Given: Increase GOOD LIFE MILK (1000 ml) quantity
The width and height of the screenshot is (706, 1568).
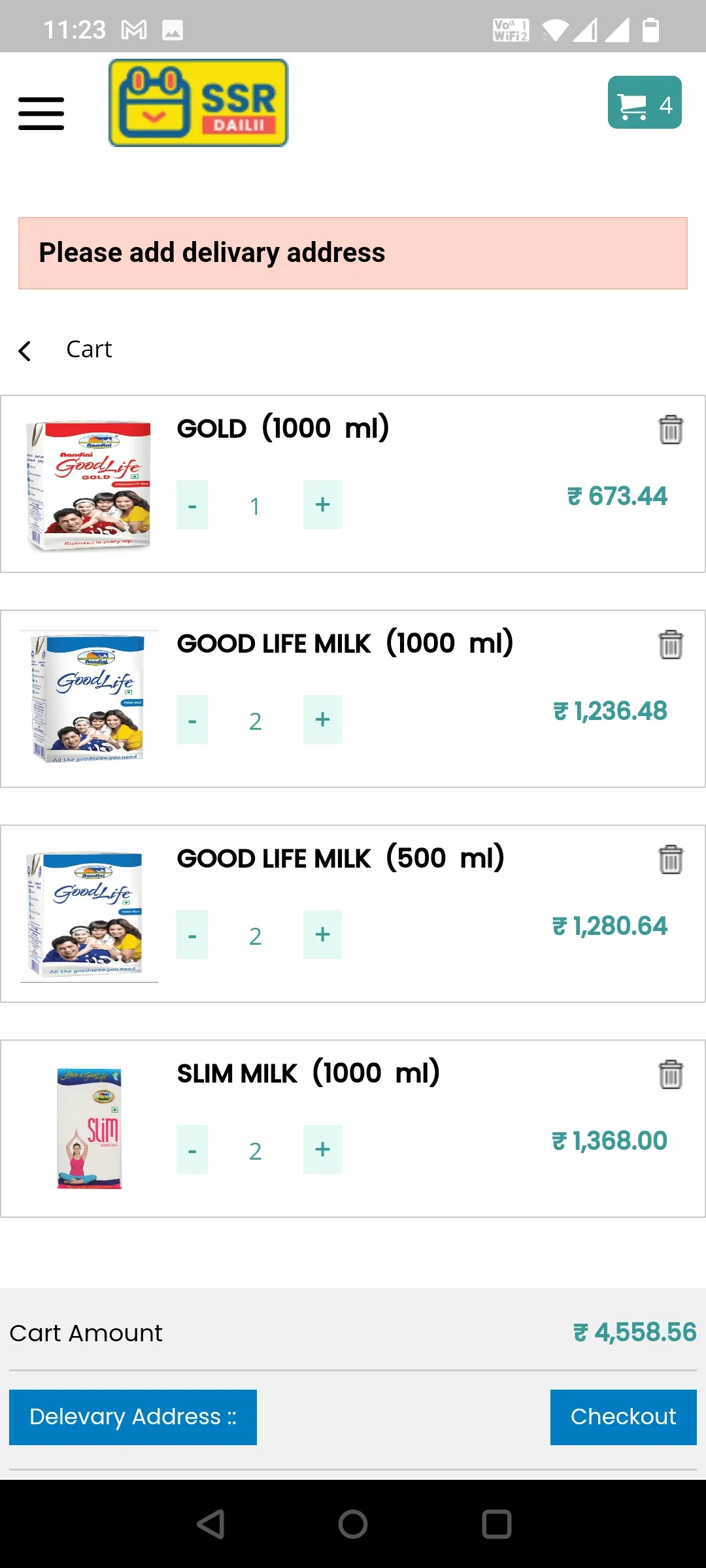Looking at the screenshot, I should [322, 720].
